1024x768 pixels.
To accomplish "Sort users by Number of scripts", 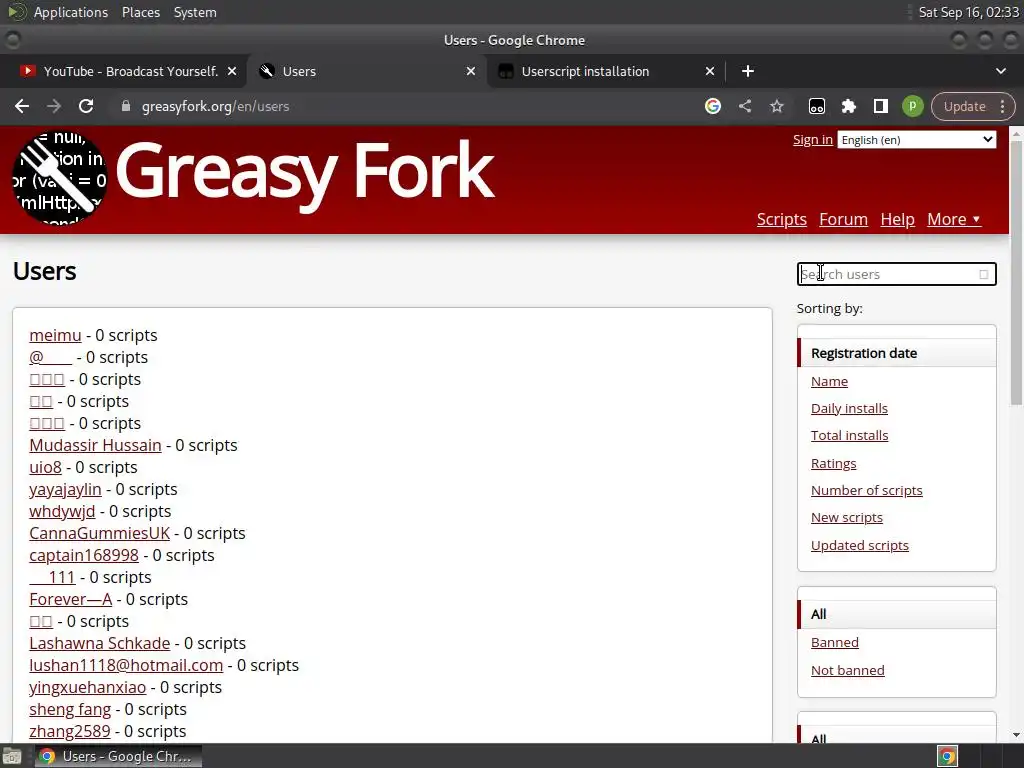I will pyautogui.click(x=867, y=490).
